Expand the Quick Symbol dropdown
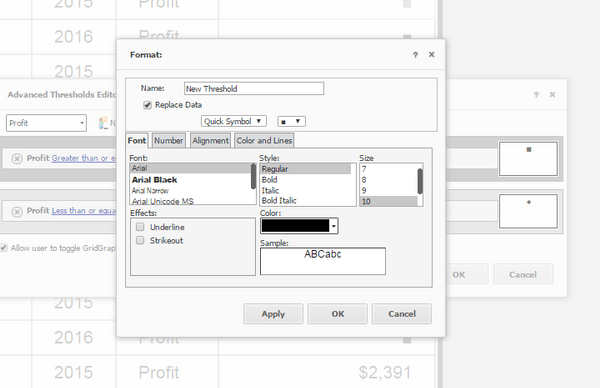This screenshot has width=600, height=388. (233, 121)
